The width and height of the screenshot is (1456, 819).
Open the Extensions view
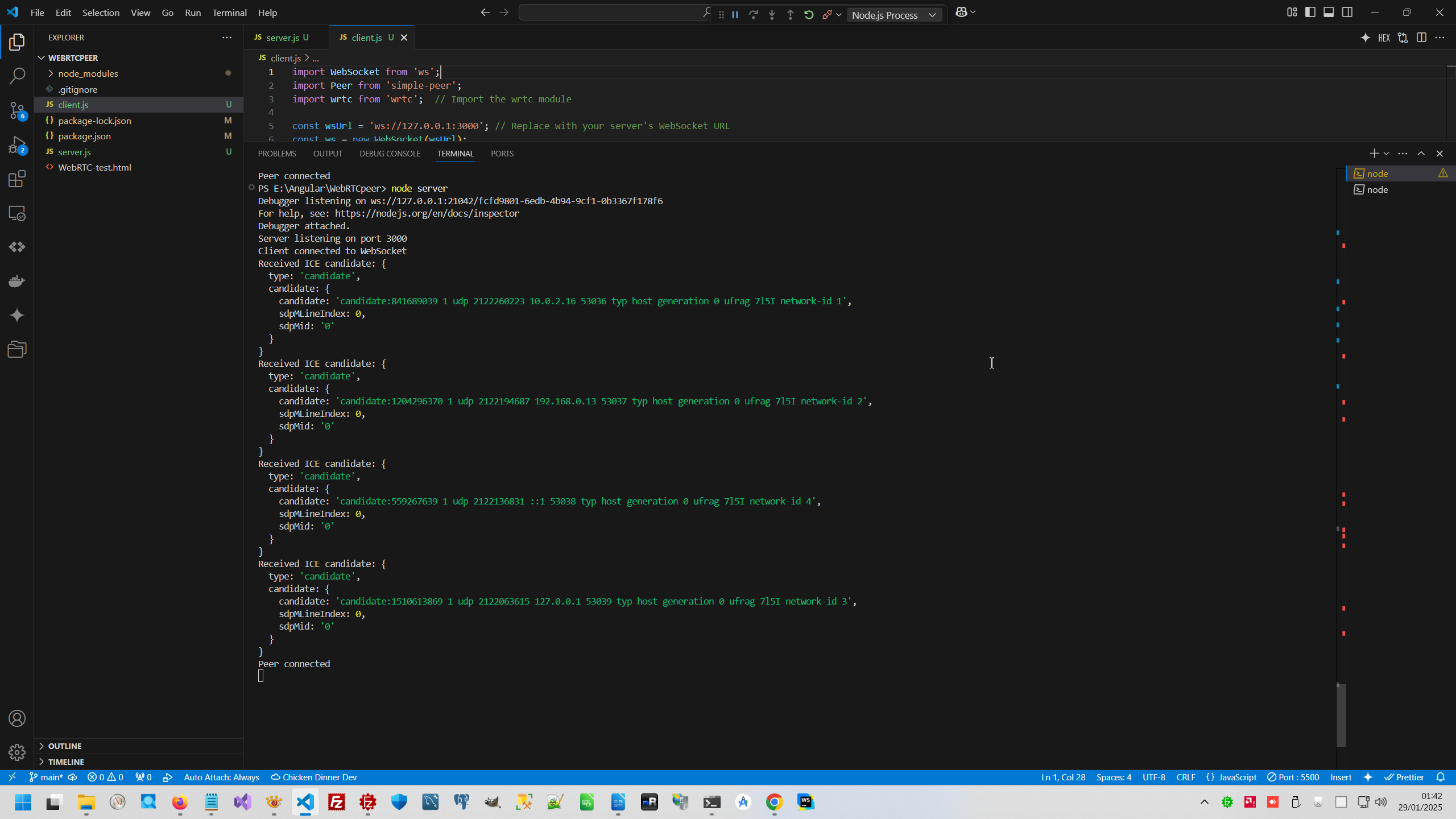click(17, 179)
